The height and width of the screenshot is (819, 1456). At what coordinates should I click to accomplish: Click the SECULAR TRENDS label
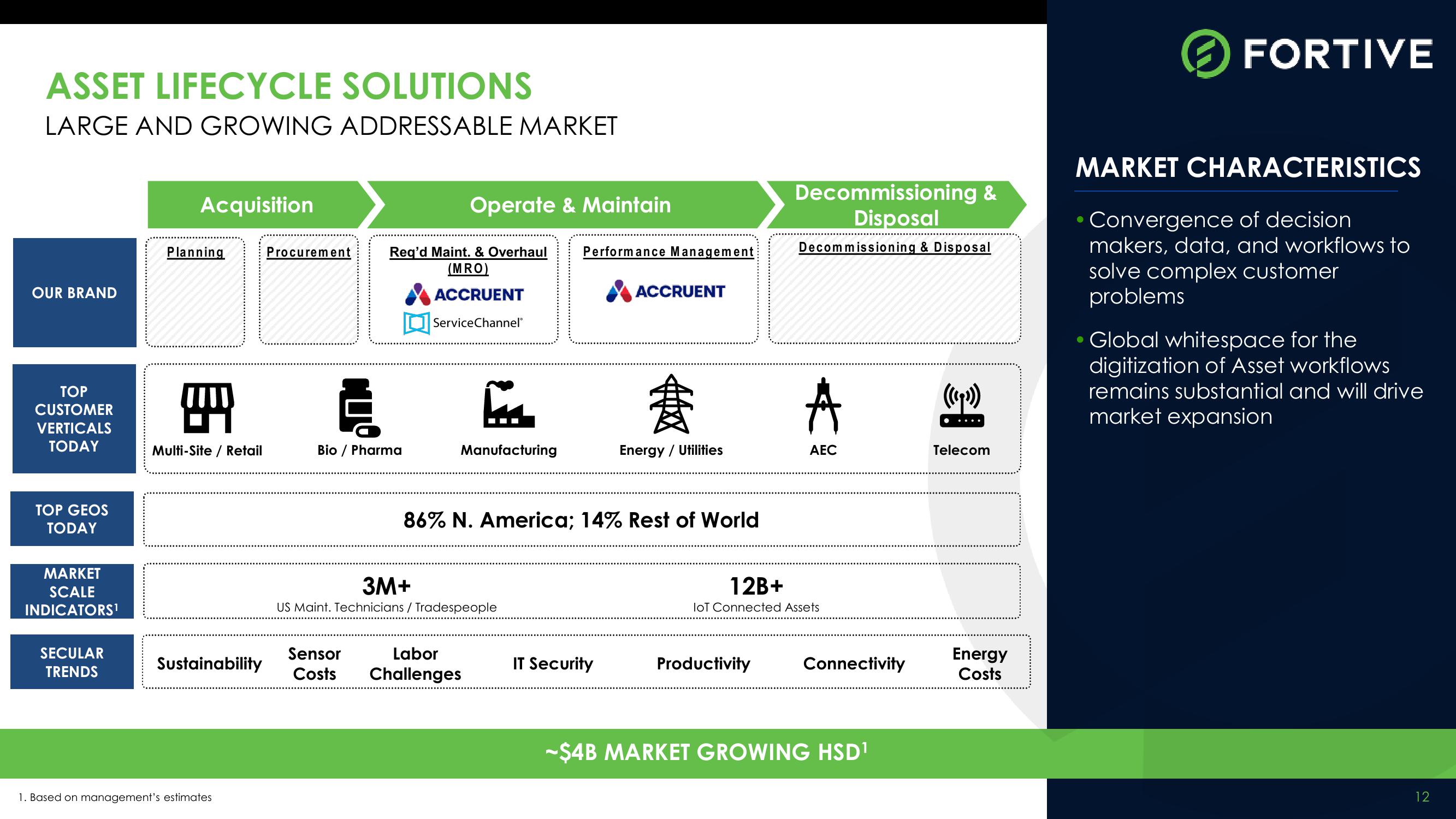coord(72,662)
